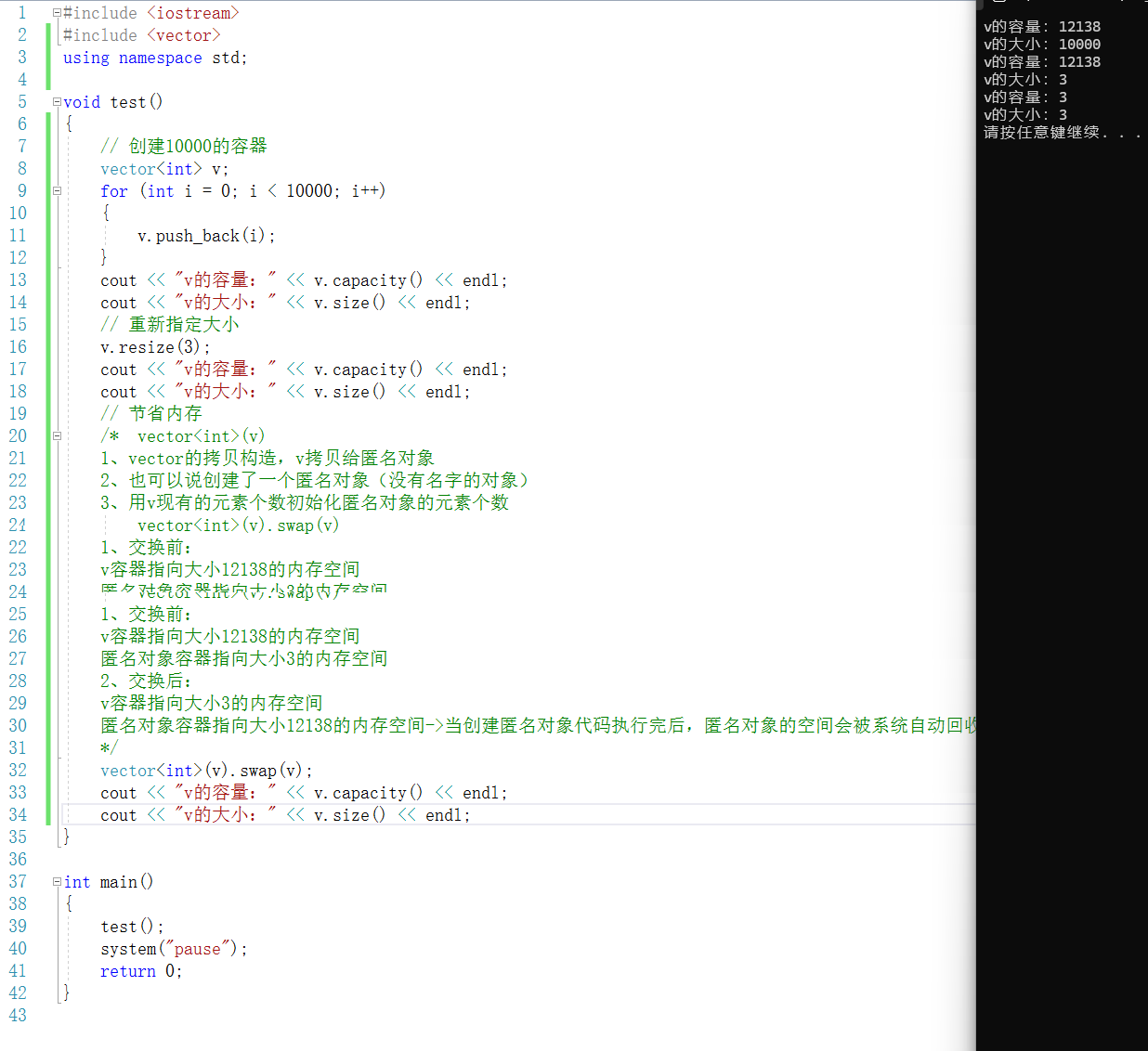Click the '#include <vector>' line
The height and width of the screenshot is (1051, 1148).
[x=142, y=35]
